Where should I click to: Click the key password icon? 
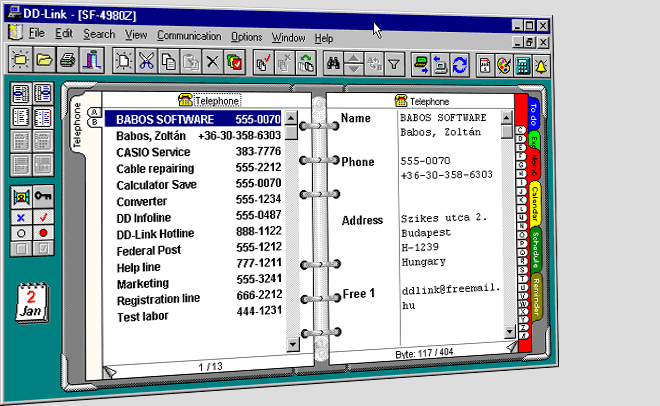point(43,197)
